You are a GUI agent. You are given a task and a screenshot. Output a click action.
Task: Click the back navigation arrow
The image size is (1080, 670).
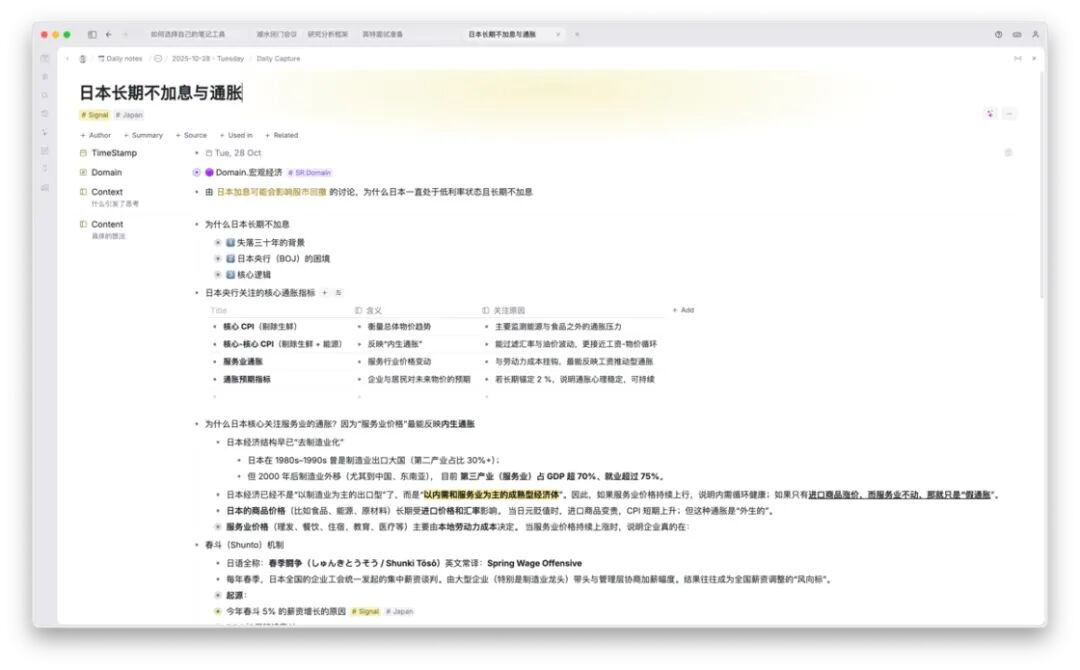coord(108,34)
